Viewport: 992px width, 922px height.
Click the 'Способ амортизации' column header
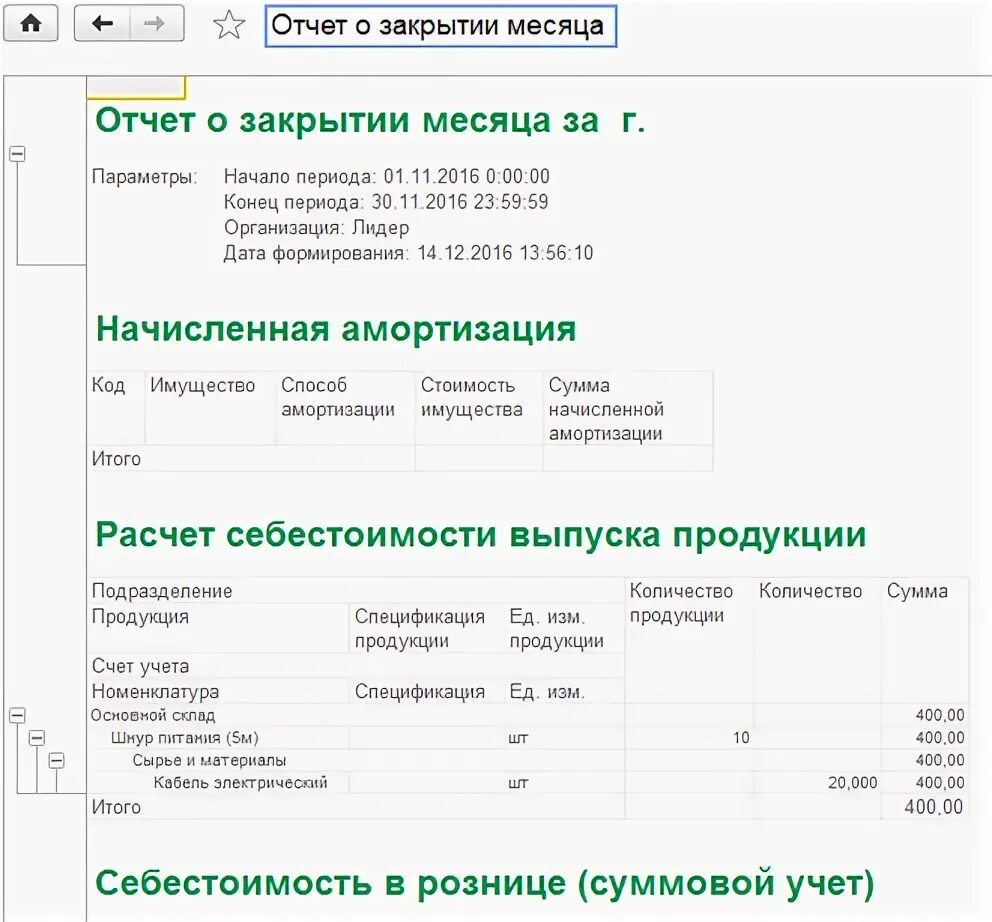tap(345, 408)
